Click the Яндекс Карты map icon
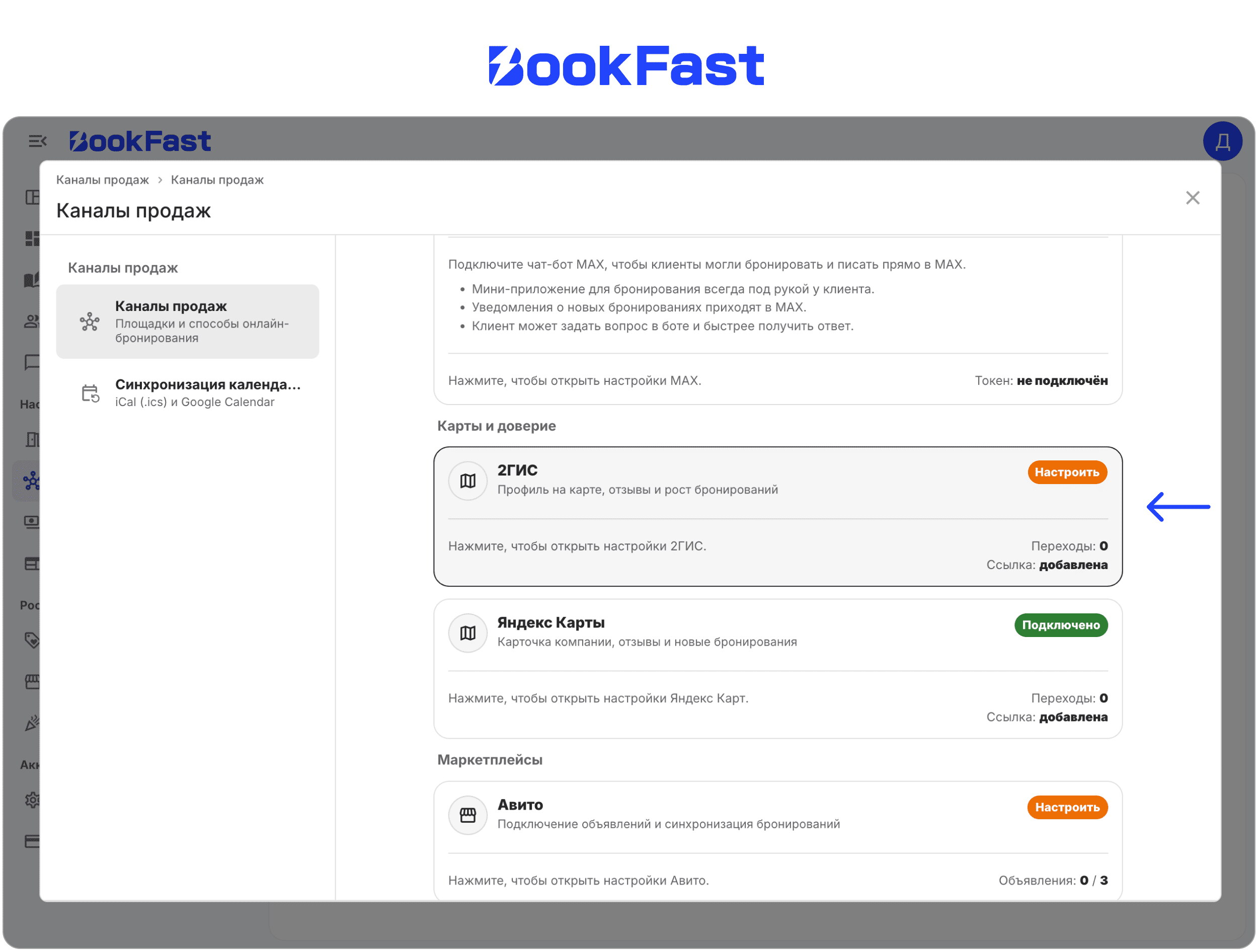Viewport: 1258px width, 952px height. pos(467,633)
